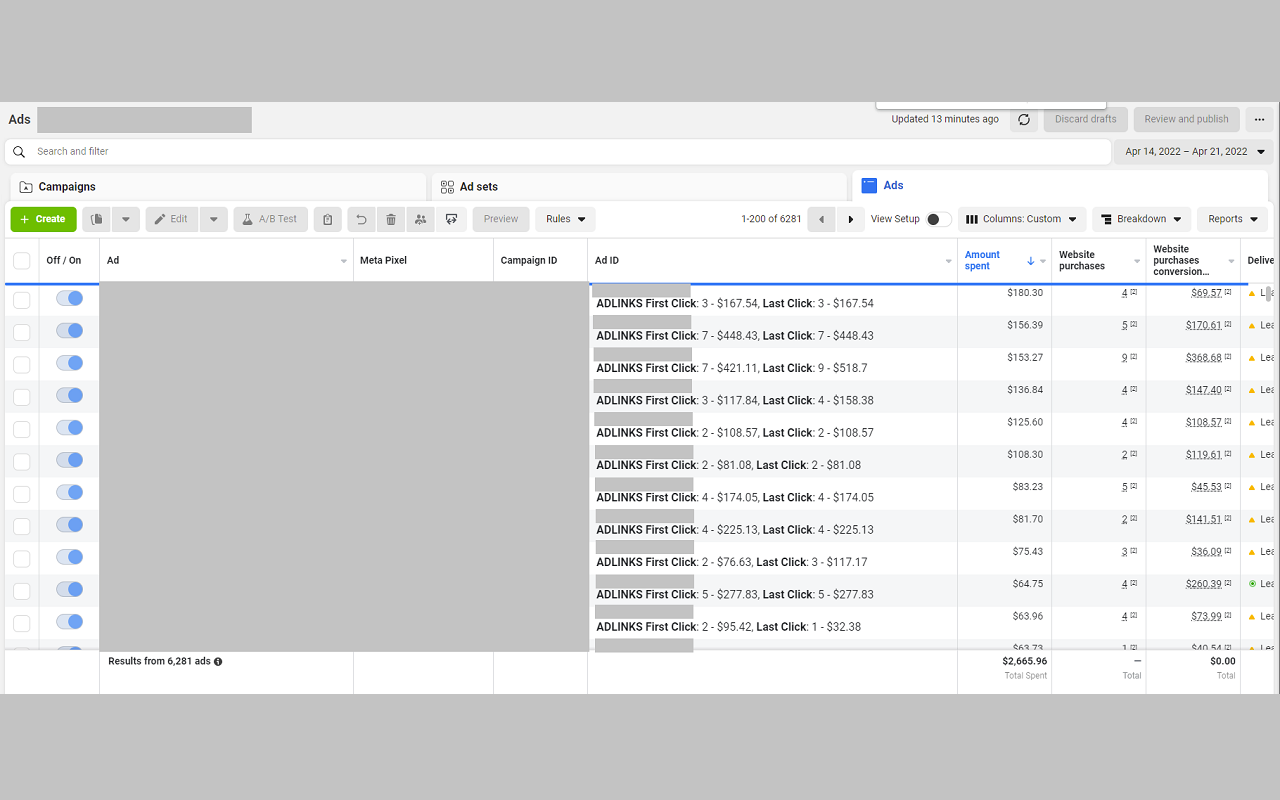Image resolution: width=1280 pixels, height=800 pixels.
Task: Switch to the Ad sets tab
Action: coord(478,187)
